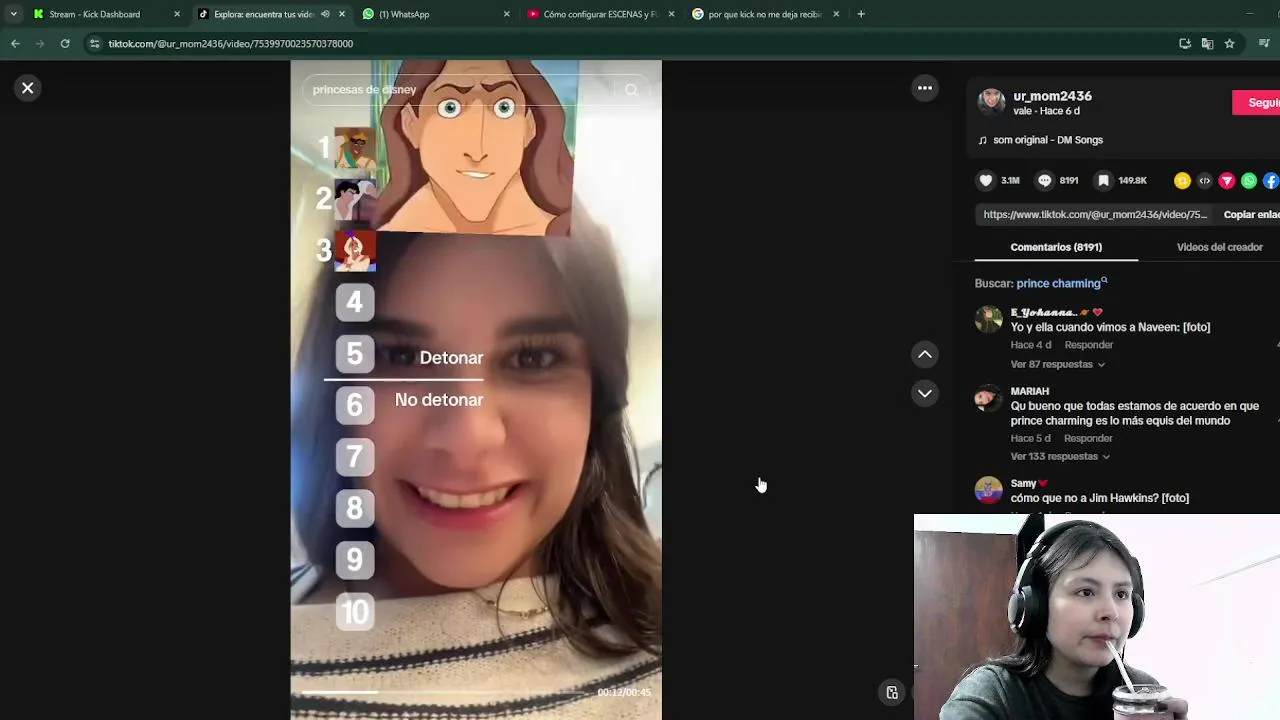
Task: Close the TikTok video viewer
Action: pos(28,88)
